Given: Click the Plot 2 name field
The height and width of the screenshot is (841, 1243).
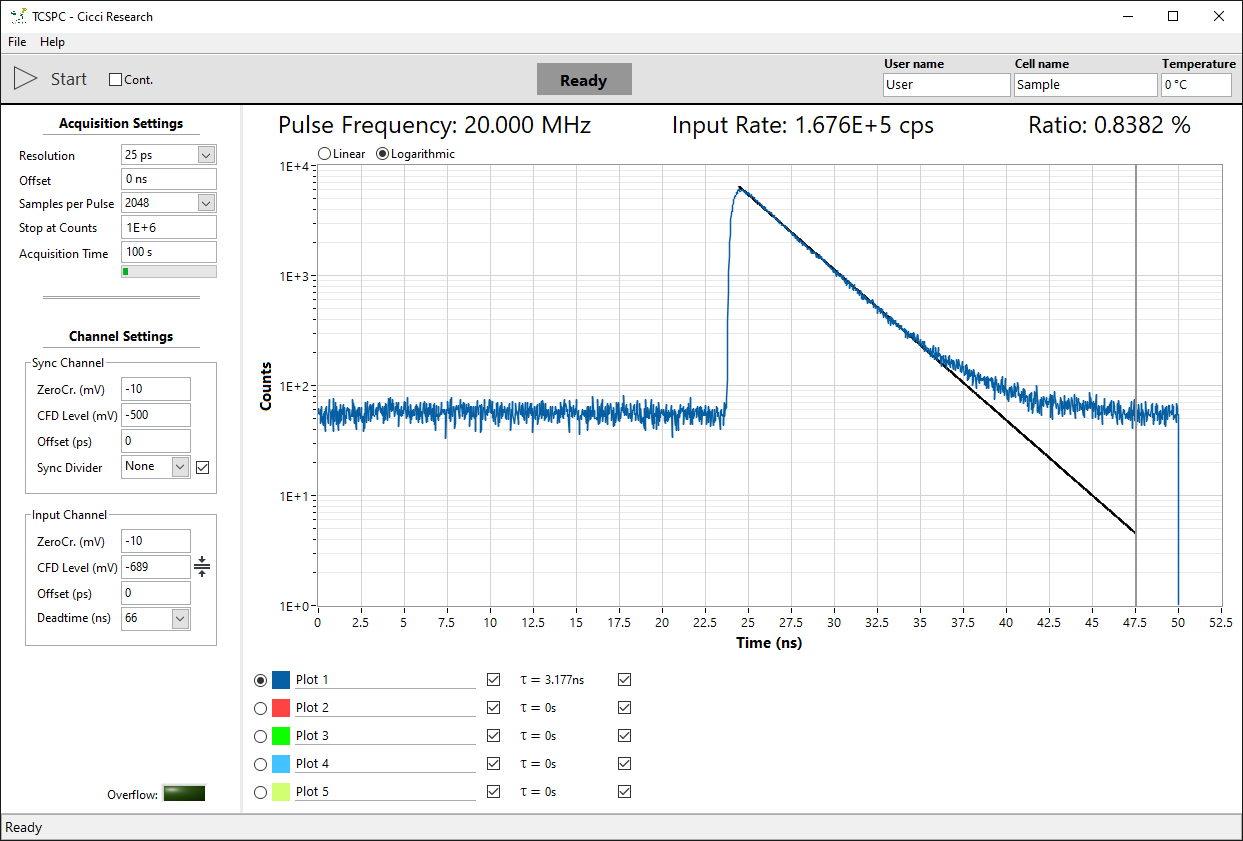Looking at the screenshot, I should pos(385,708).
